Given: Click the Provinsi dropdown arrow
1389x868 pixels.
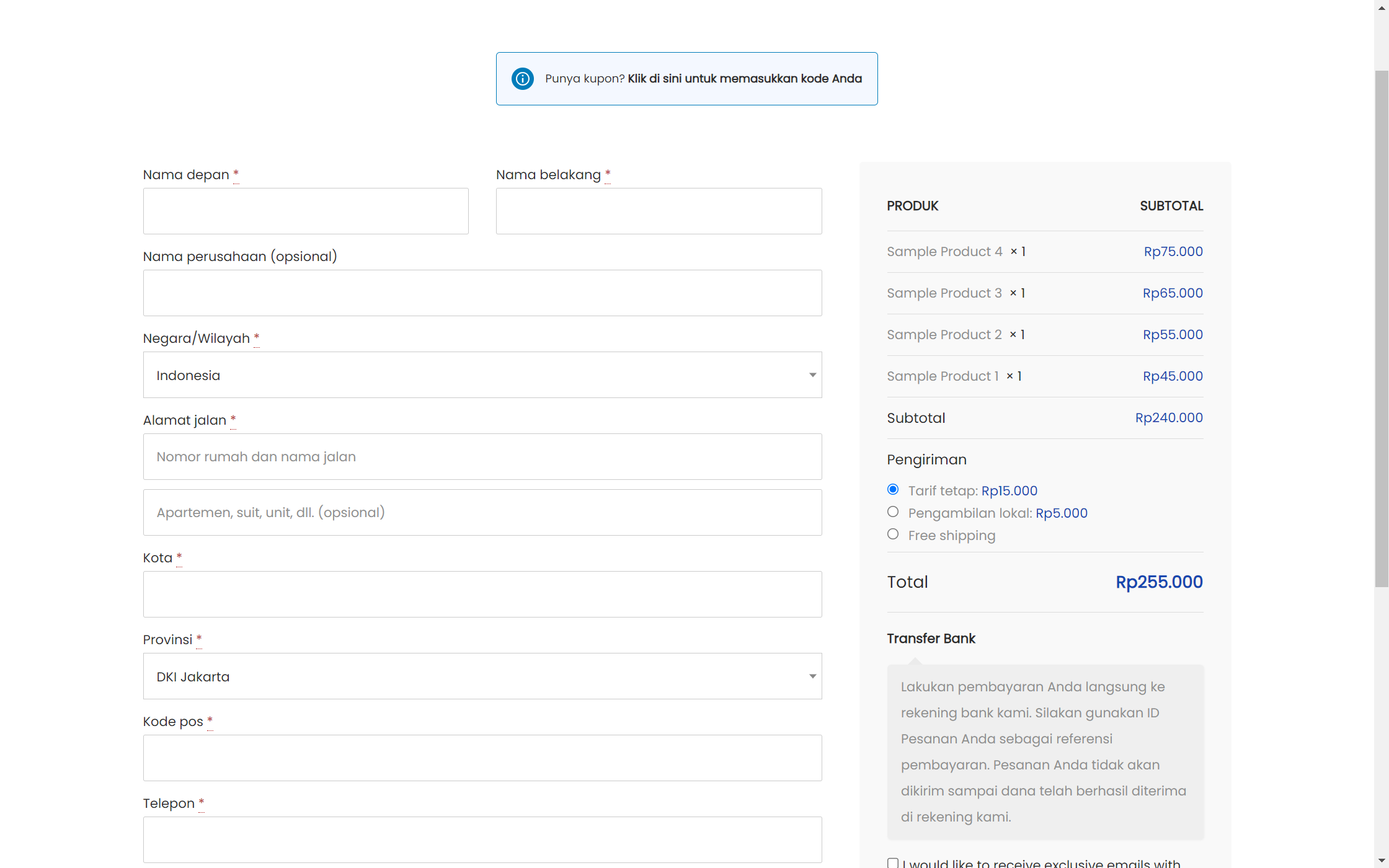Looking at the screenshot, I should pos(812,676).
